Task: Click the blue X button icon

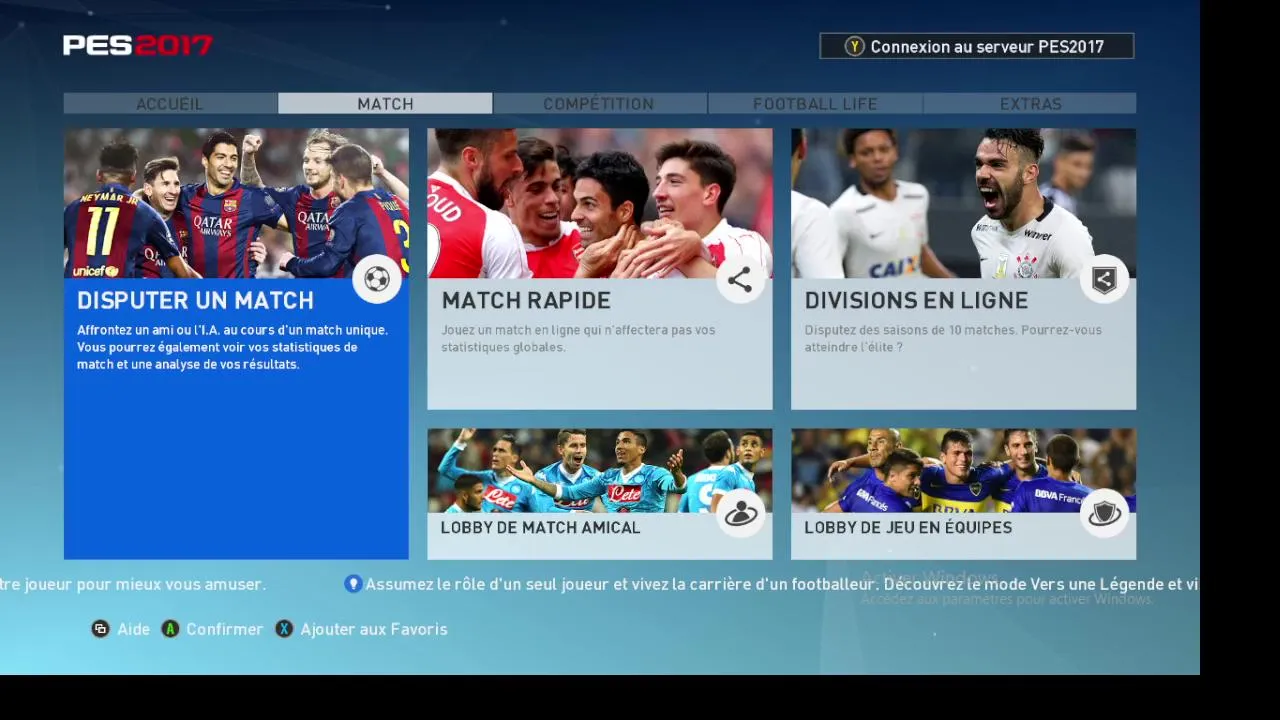Action: 285,629
